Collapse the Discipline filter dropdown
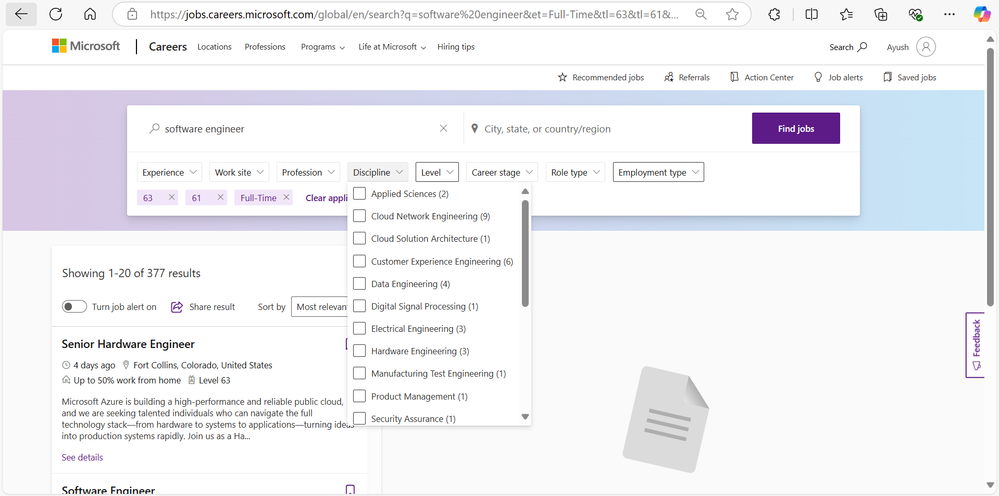 (378, 173)
